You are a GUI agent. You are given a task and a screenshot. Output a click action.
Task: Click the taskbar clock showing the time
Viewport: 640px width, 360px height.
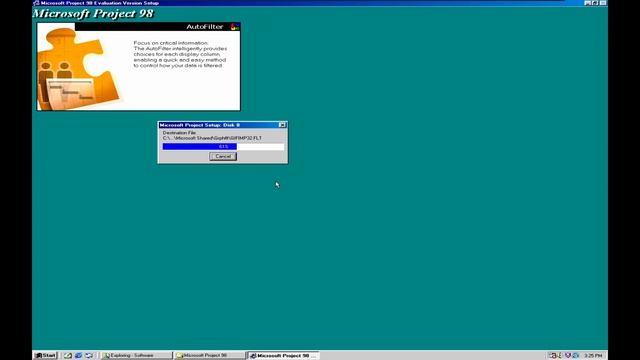[x=593, y=356]
